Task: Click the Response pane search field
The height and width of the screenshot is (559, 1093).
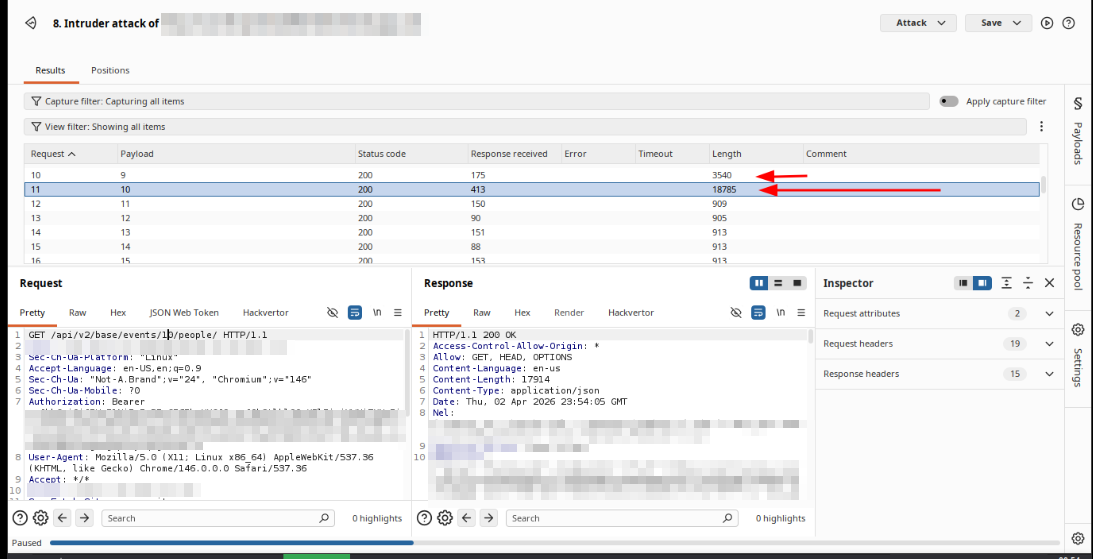Action: pyautogui.click(x=620, y=518)
